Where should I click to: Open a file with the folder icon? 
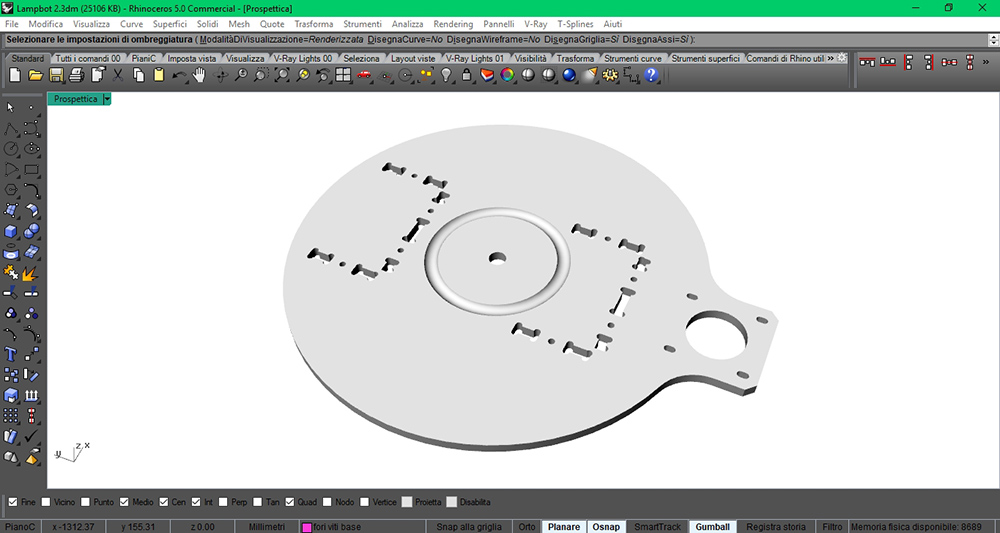click(36, 75)
